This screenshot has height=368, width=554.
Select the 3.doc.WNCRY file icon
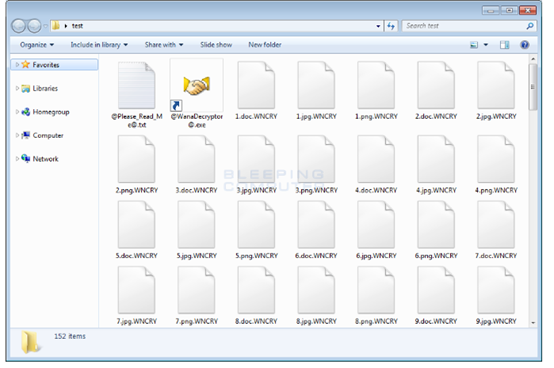(196, 159)
